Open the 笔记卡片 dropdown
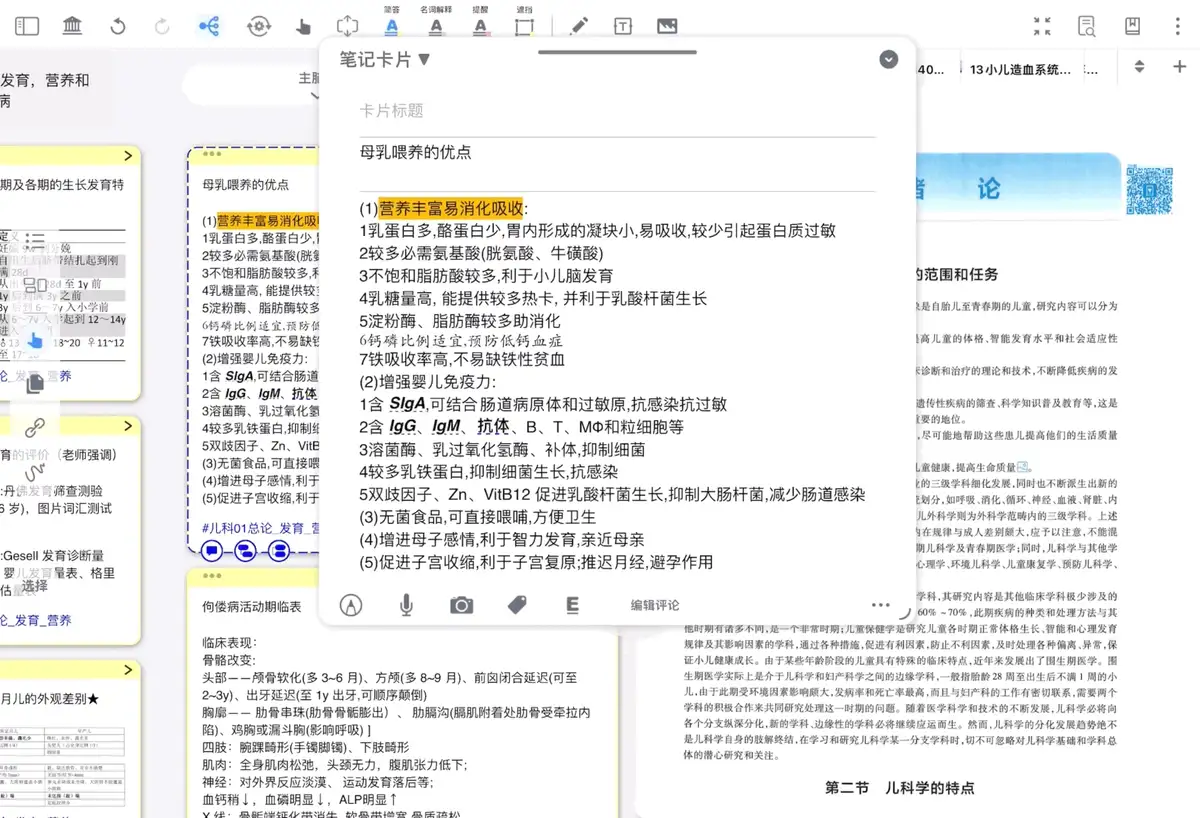The image size is (1200, 818). click(385, 60)
